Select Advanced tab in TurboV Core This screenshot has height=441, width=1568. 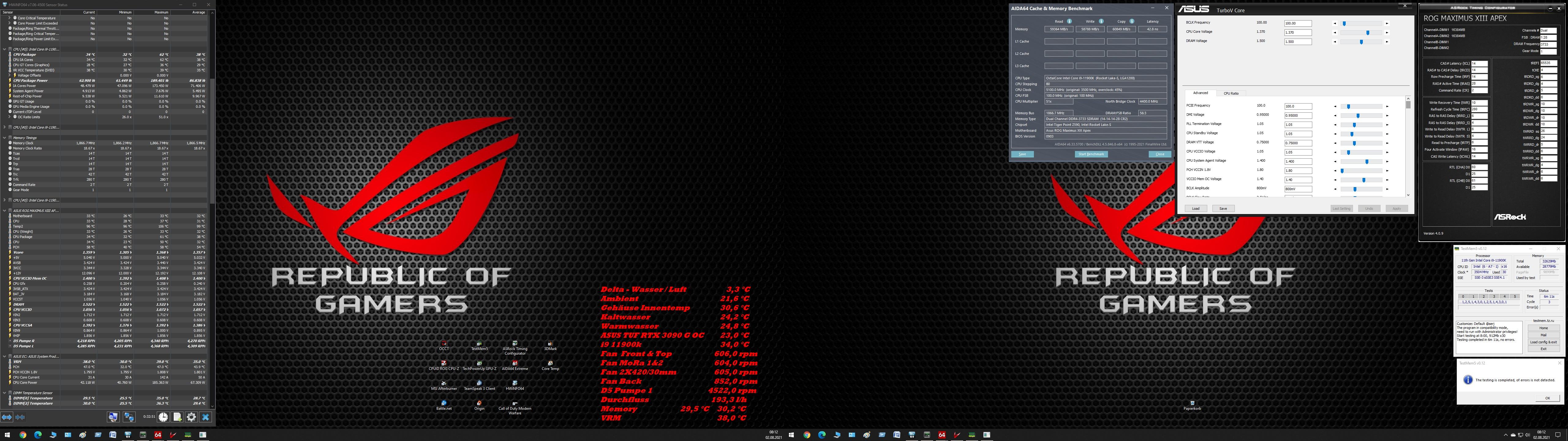pyautogui.click(x=1200, y=93)
